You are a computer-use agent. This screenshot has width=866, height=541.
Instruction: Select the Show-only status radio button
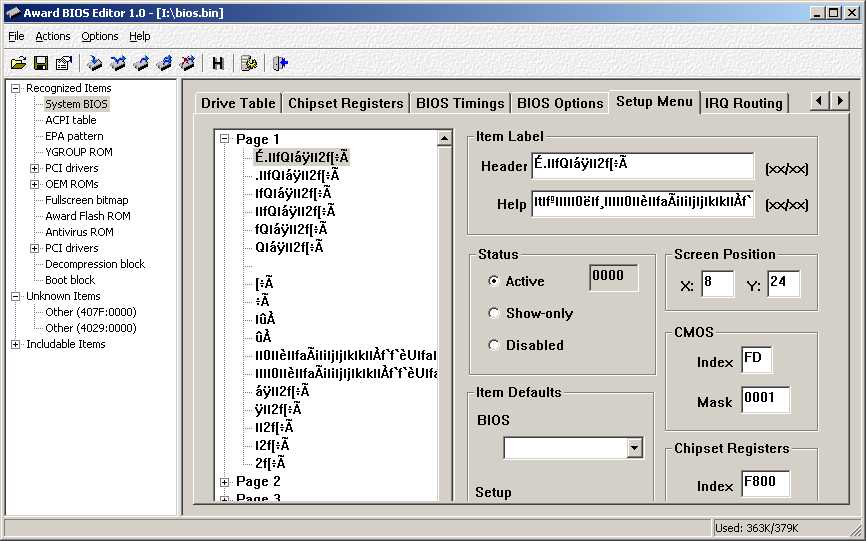coord(494,313)
